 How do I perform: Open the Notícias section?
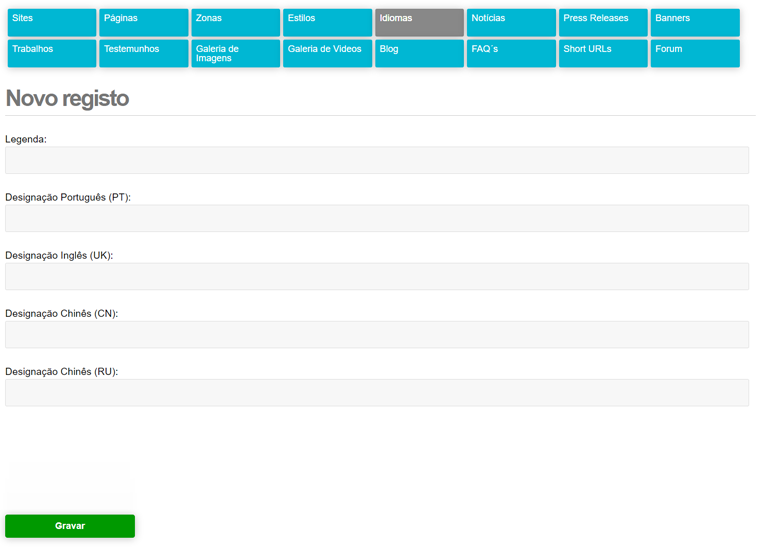click(x=511, y=22)
